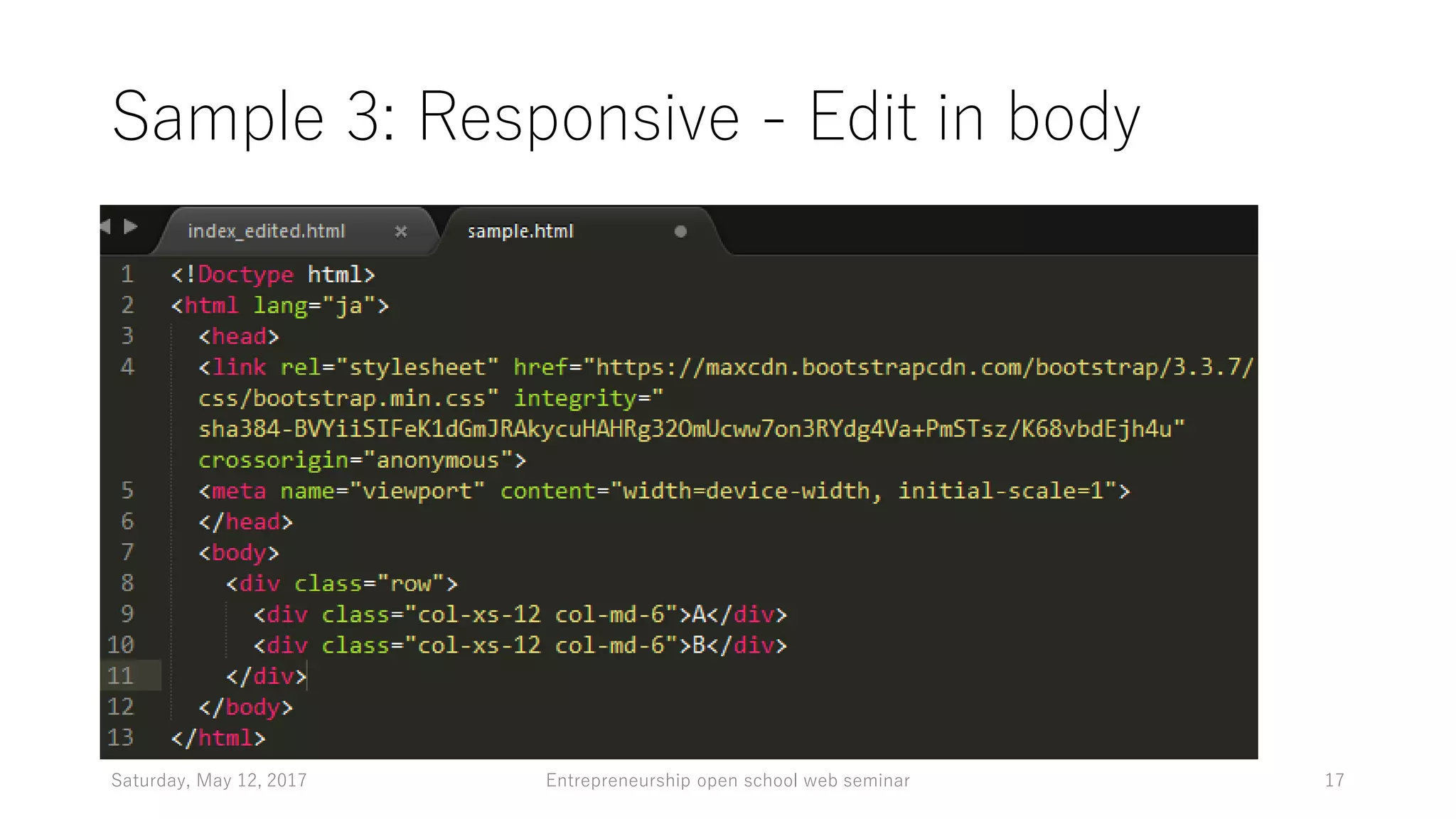Click the unsaved dot on the sample.html tab

[680, 231]
